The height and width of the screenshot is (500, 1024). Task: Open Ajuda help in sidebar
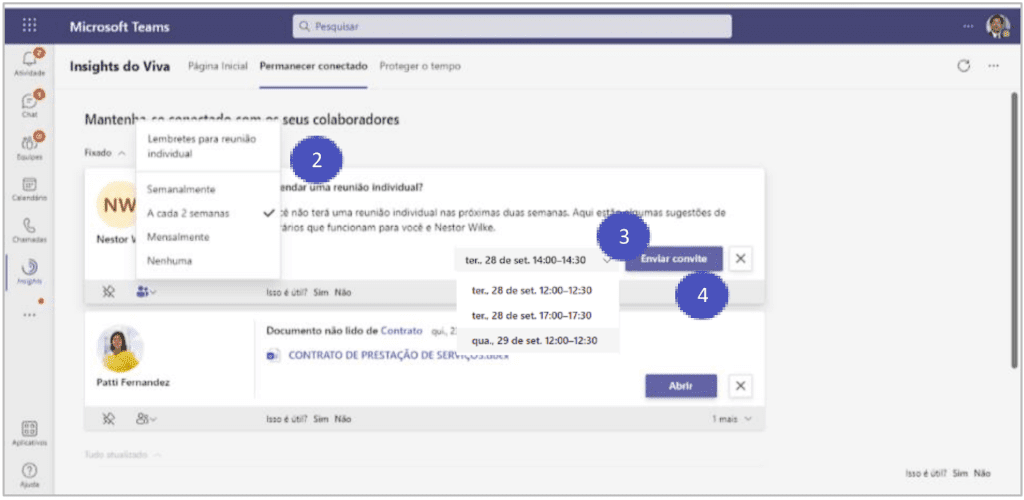(x=29, y=475)
